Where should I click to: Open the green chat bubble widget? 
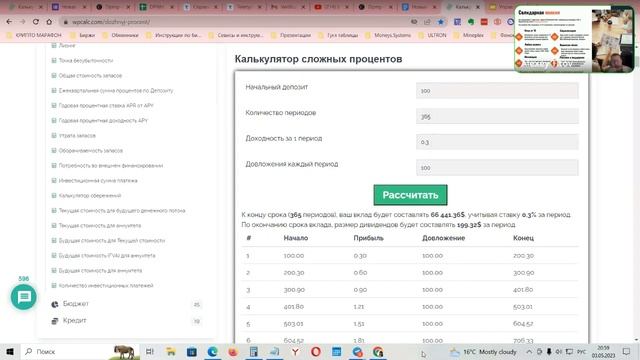tap(24, 297)
